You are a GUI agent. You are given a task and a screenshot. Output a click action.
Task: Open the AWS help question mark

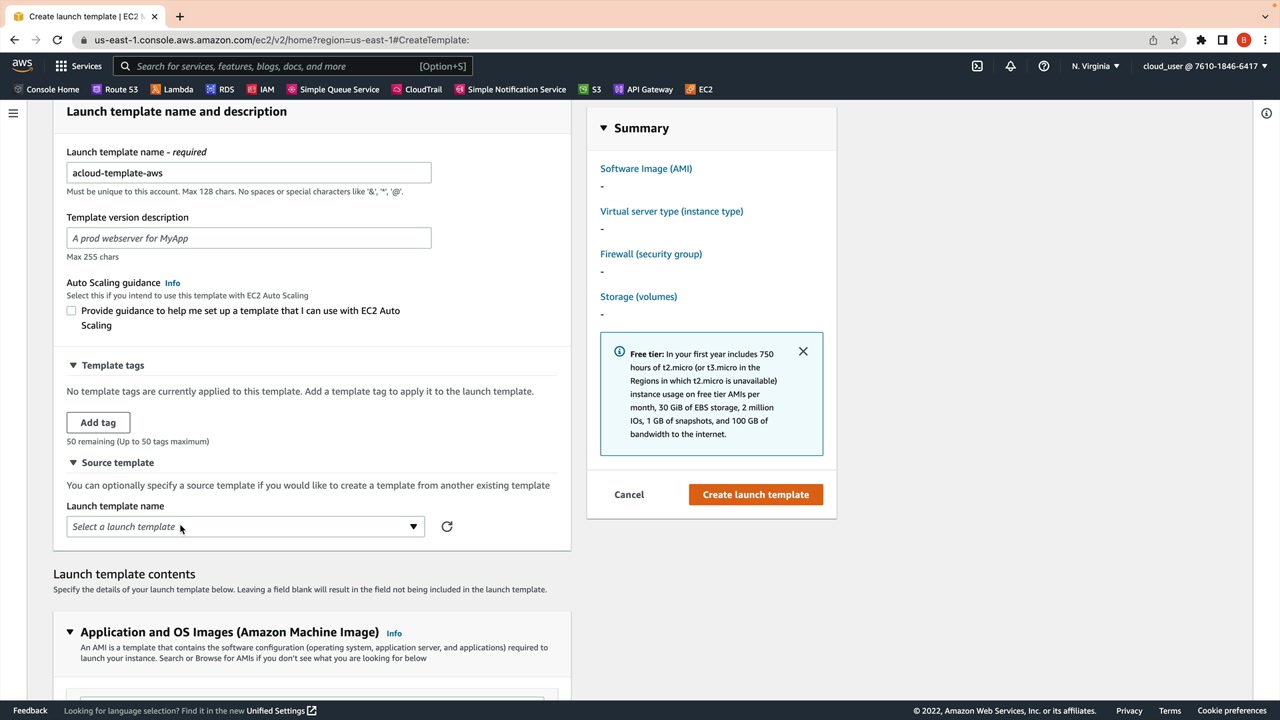pos(1044,66)
